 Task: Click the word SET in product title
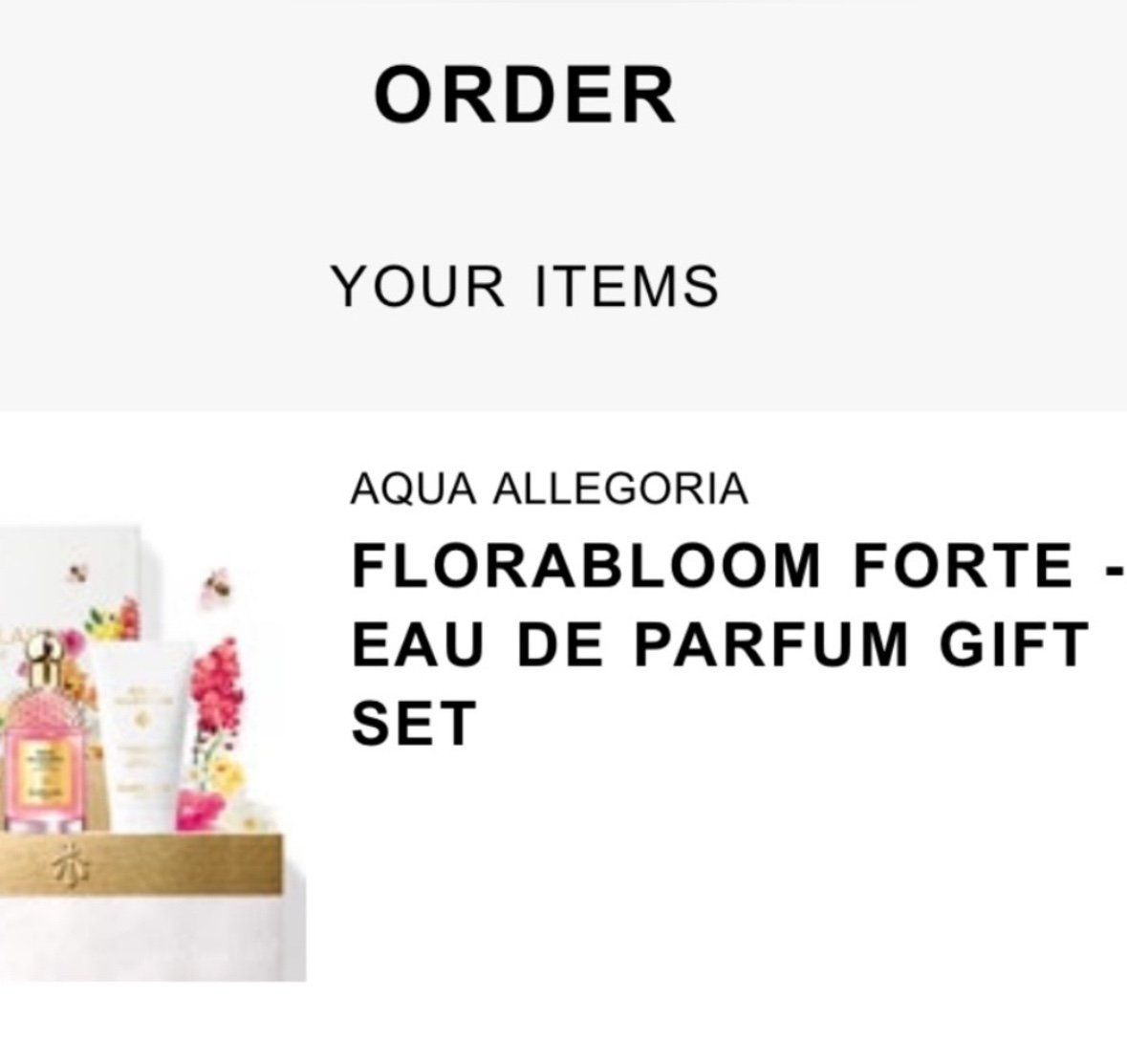pyautogui.click(x=414, y=723)
